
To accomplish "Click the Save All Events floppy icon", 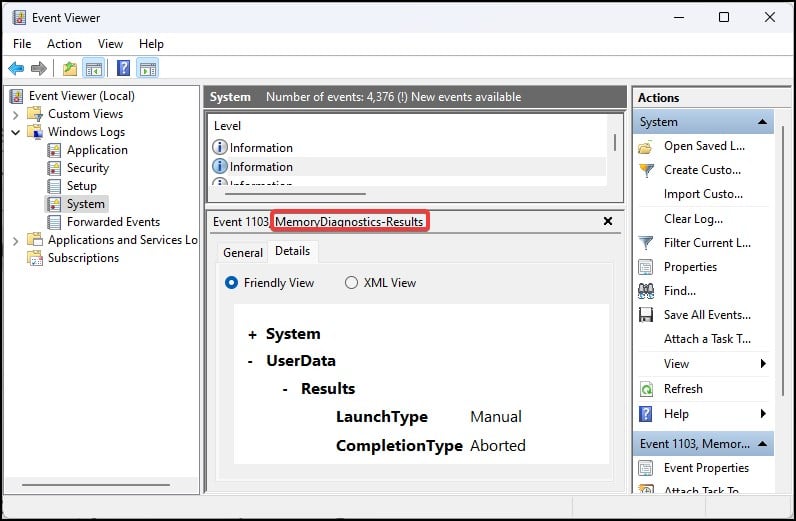I will (x=646, y=315).
